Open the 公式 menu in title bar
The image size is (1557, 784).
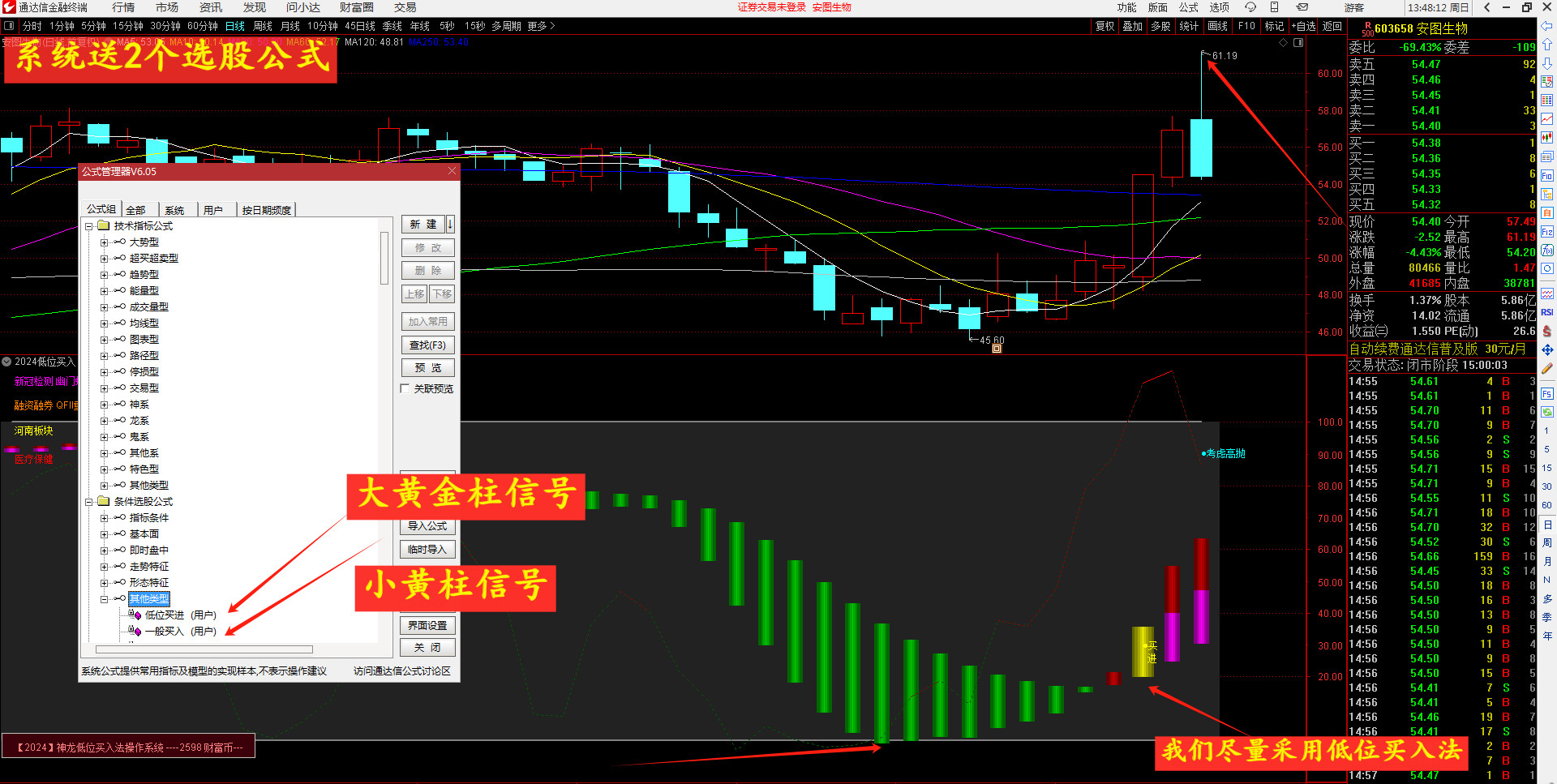click(1189, 7)
